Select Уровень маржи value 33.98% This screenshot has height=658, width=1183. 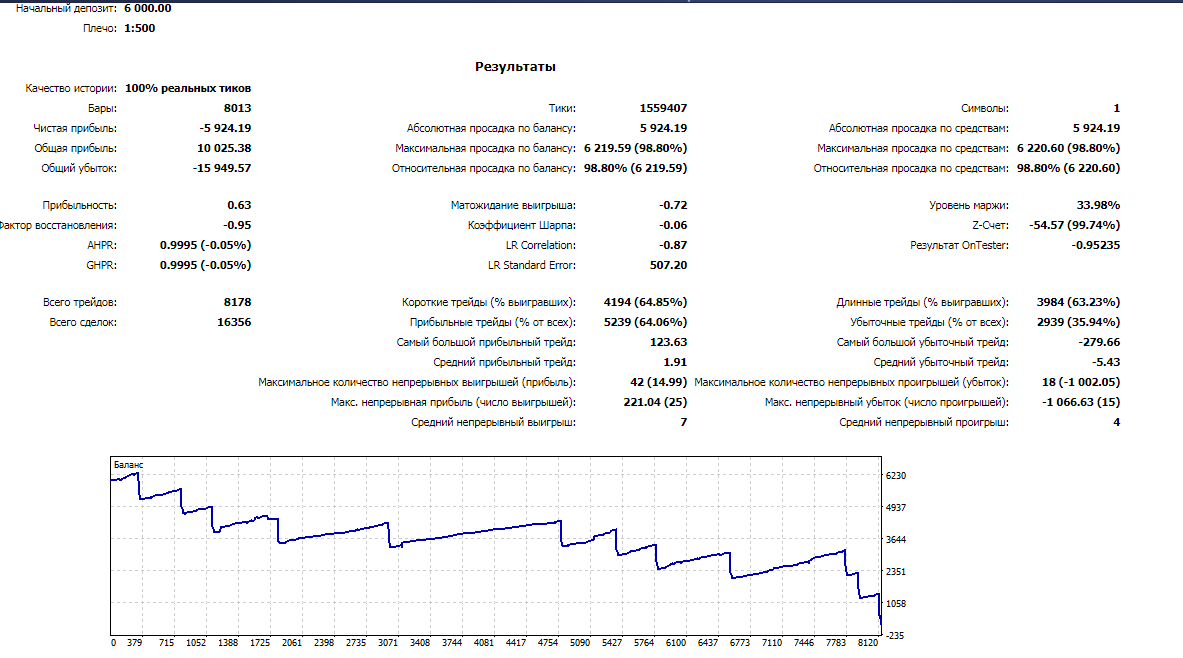point(1098,205)
